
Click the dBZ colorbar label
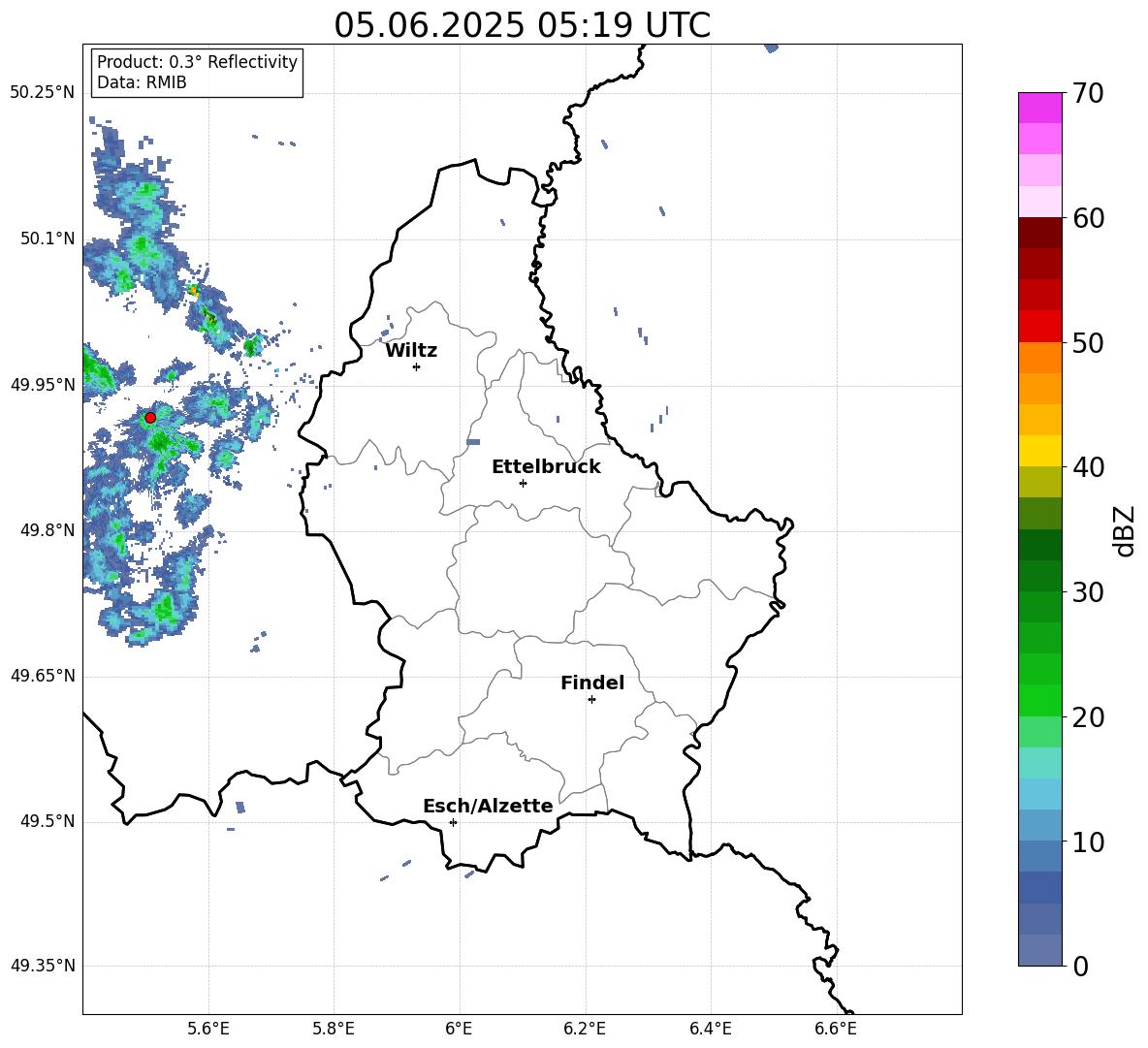pos(1123,530)
